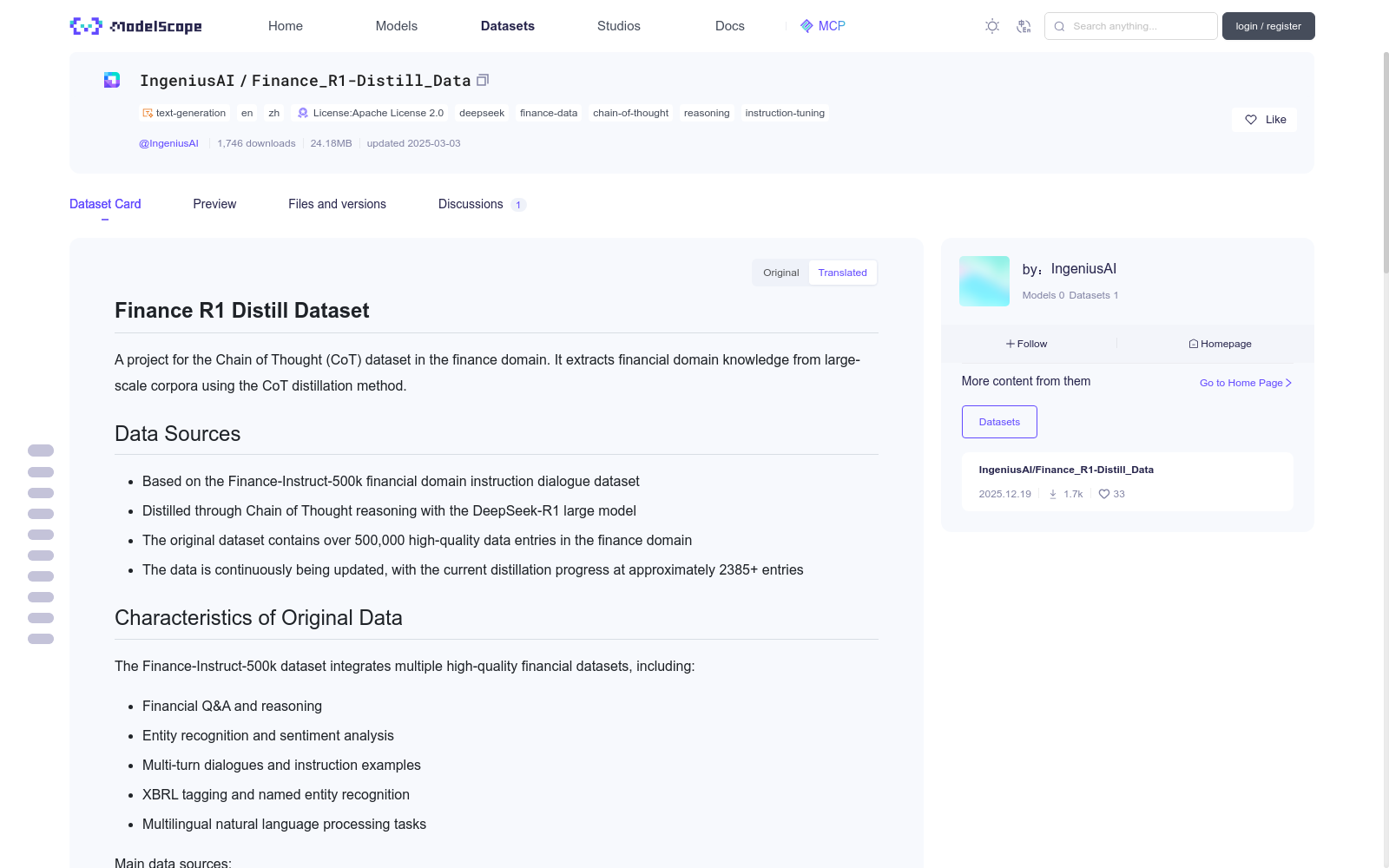Select the finance-data tag
The height and width of the screenshot is (868, 1389).
pyautogui.click(x=549, y=113)
